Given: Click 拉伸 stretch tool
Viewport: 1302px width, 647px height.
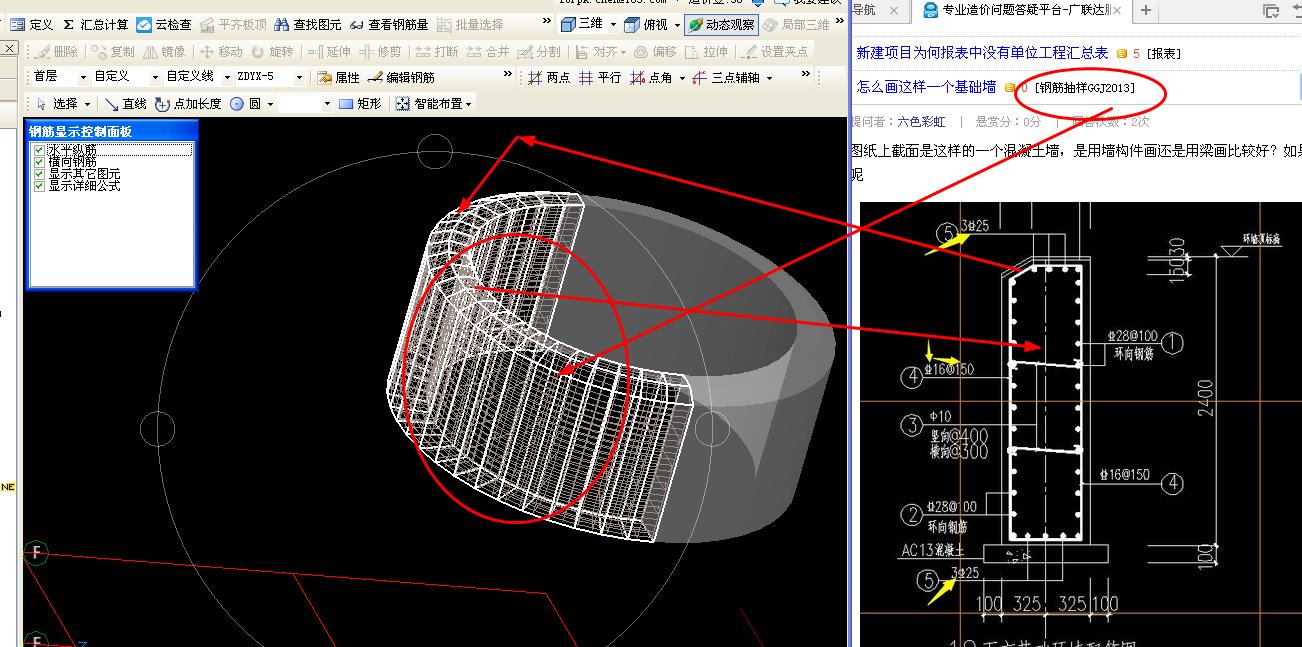Looking at the screenshot, I should 707,51.
